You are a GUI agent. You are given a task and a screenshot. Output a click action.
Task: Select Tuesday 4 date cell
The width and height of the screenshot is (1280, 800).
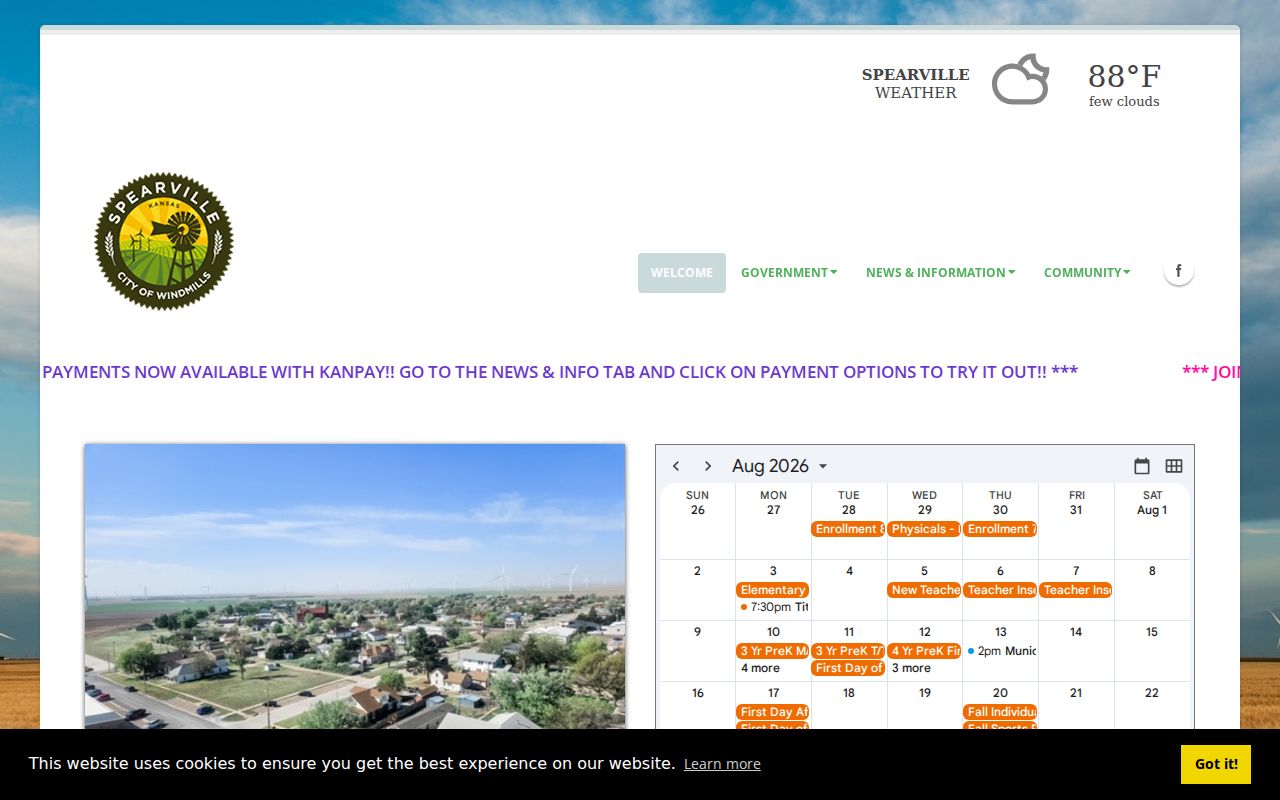click(x=849, y=571)
